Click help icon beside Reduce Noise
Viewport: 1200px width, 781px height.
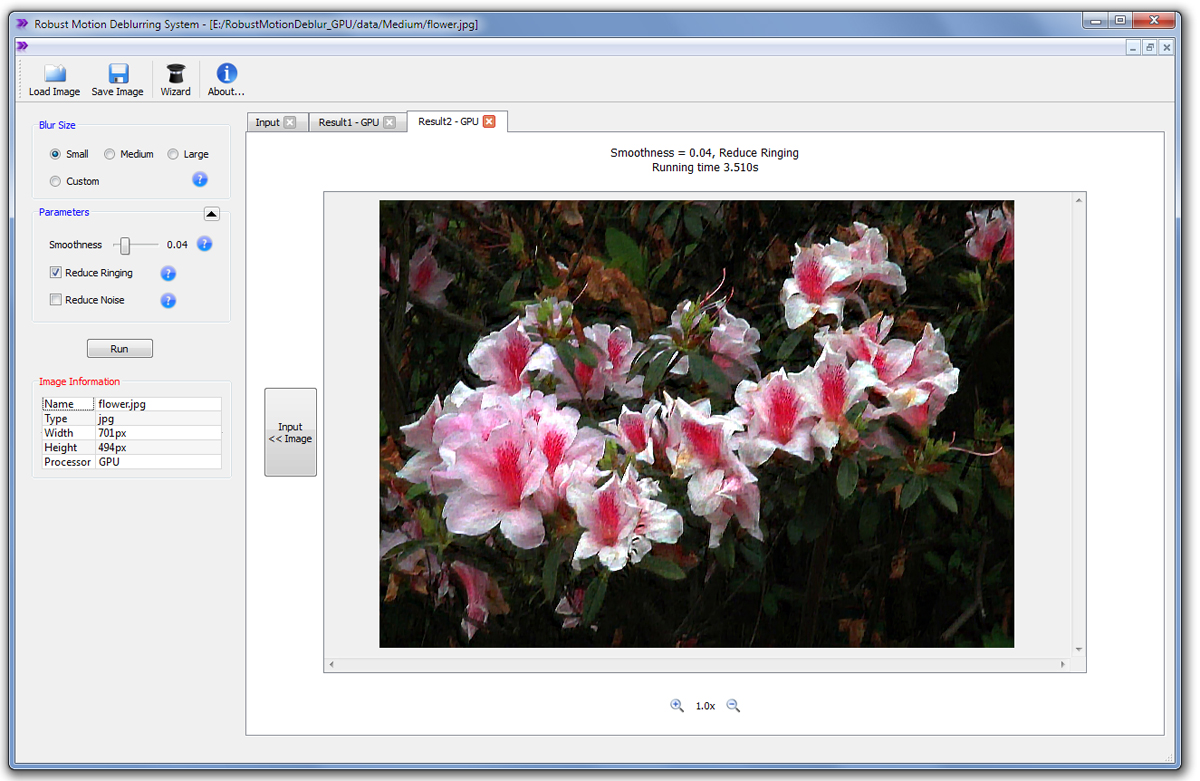coord(168,300)
